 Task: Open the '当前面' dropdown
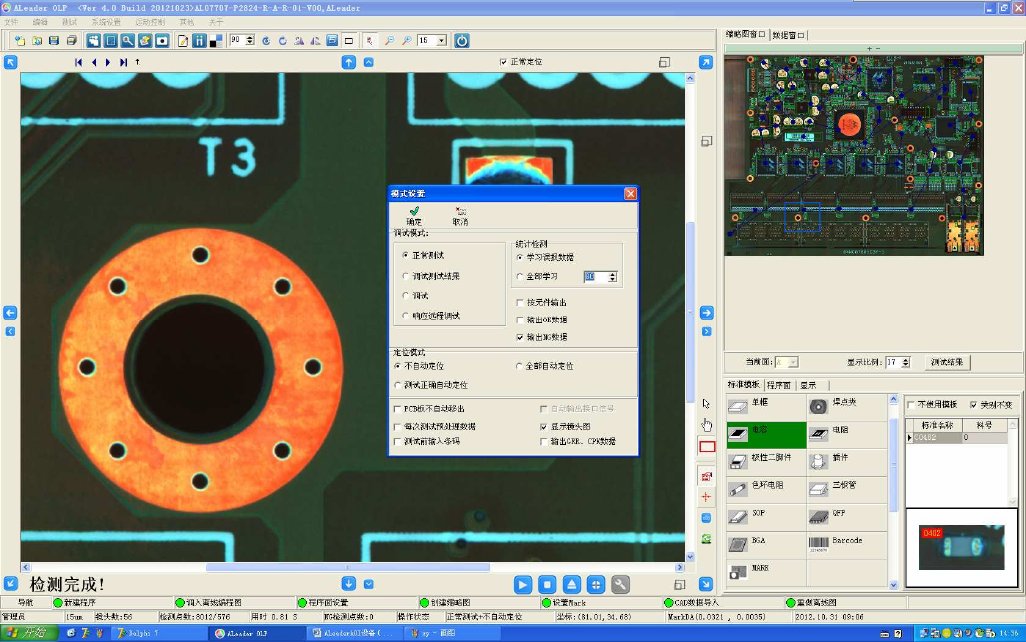tap(793, 362)
